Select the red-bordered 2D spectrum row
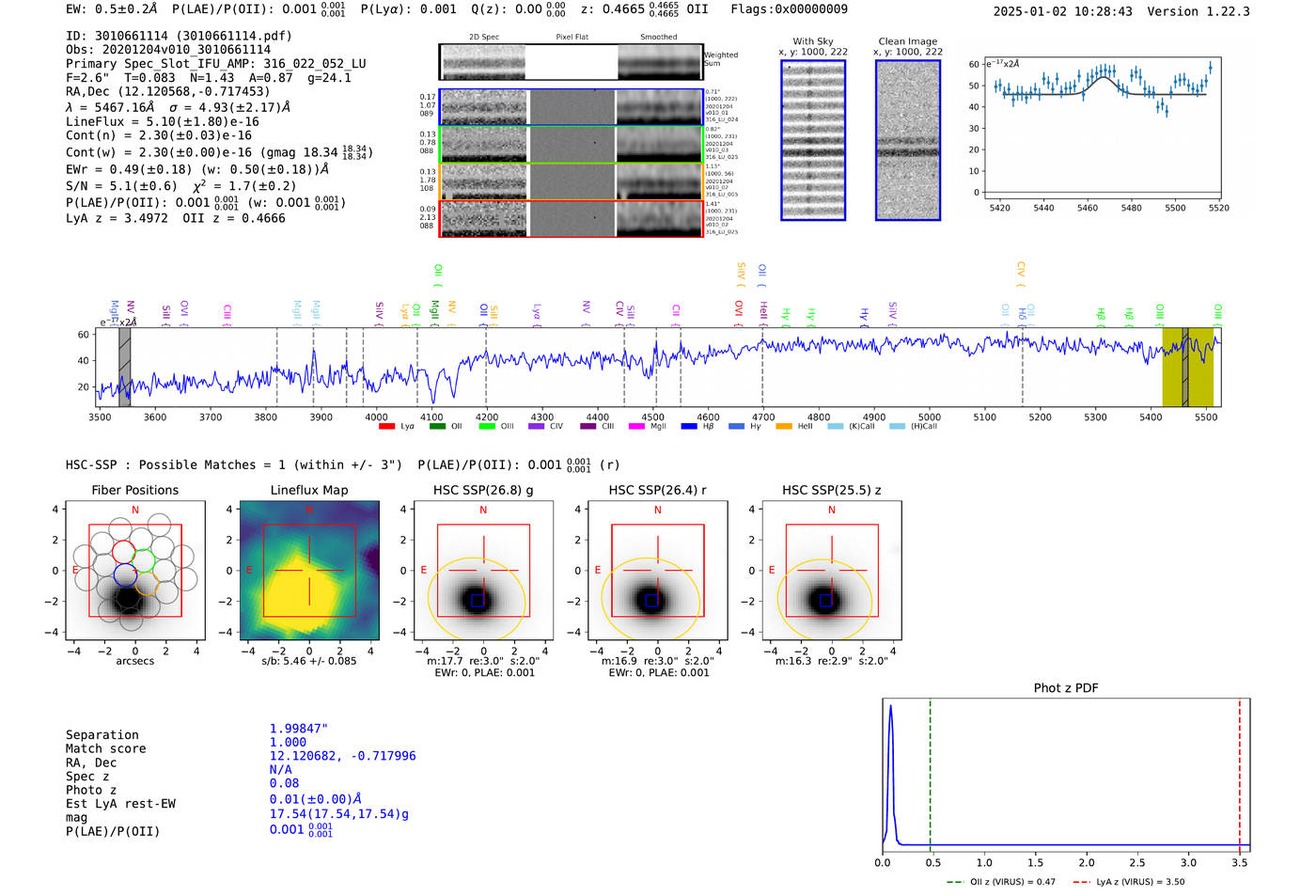Viewport: 1316px width, 896px height. 572,218
